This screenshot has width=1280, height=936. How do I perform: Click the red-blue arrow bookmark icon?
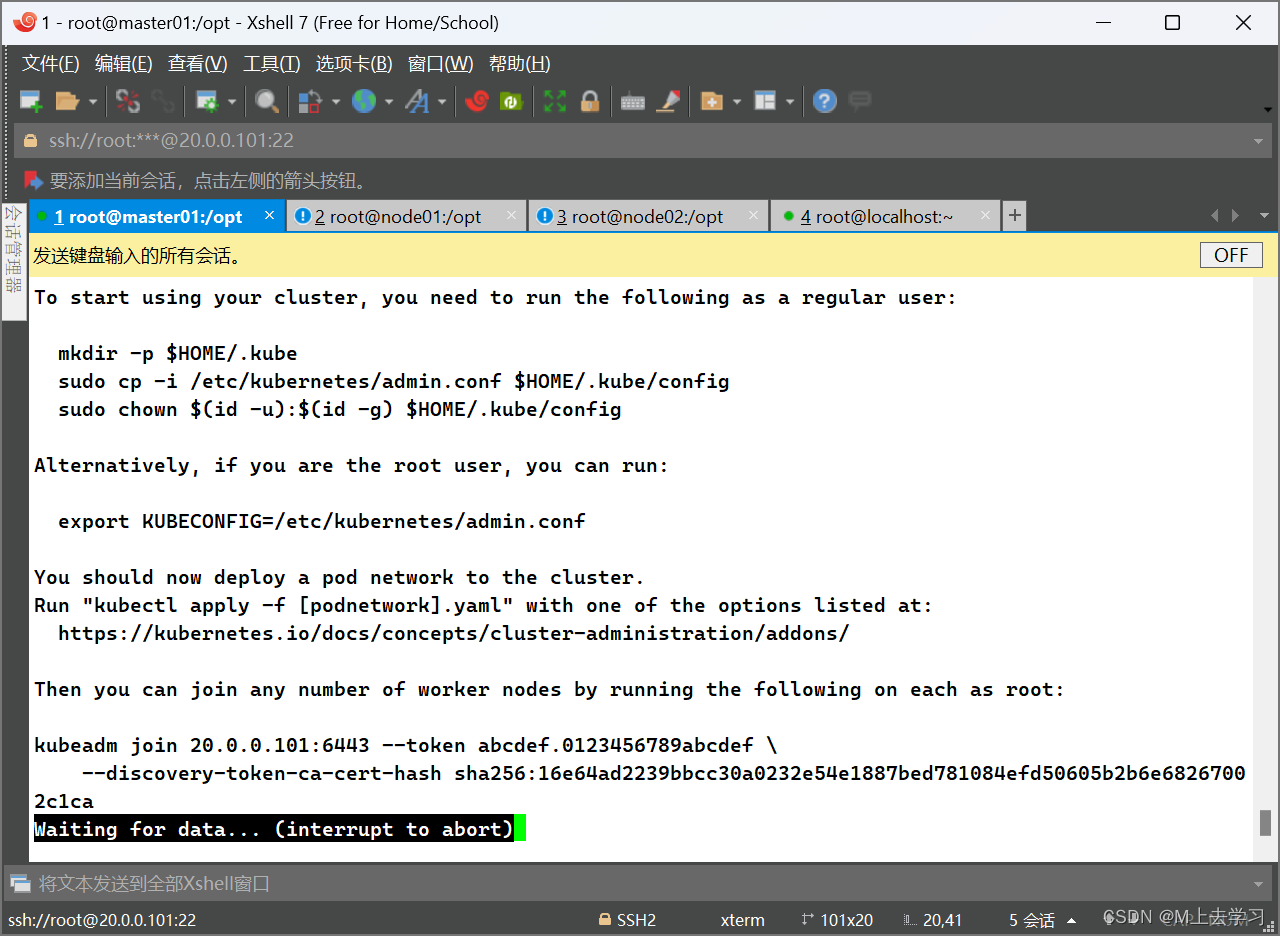tap(34, 181)
